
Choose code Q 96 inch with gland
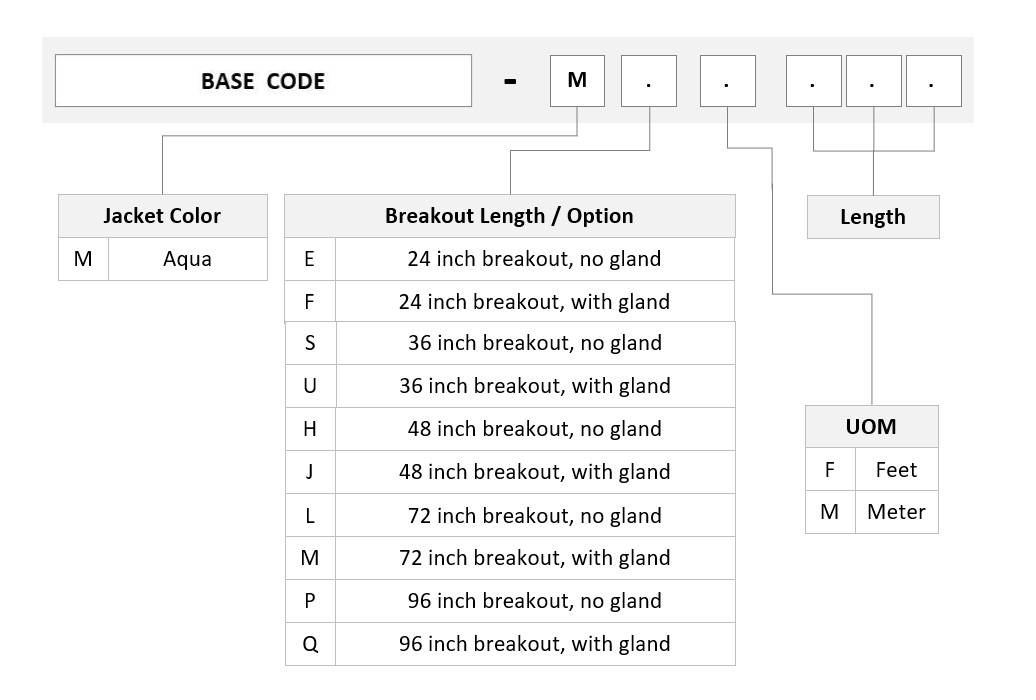510,644
